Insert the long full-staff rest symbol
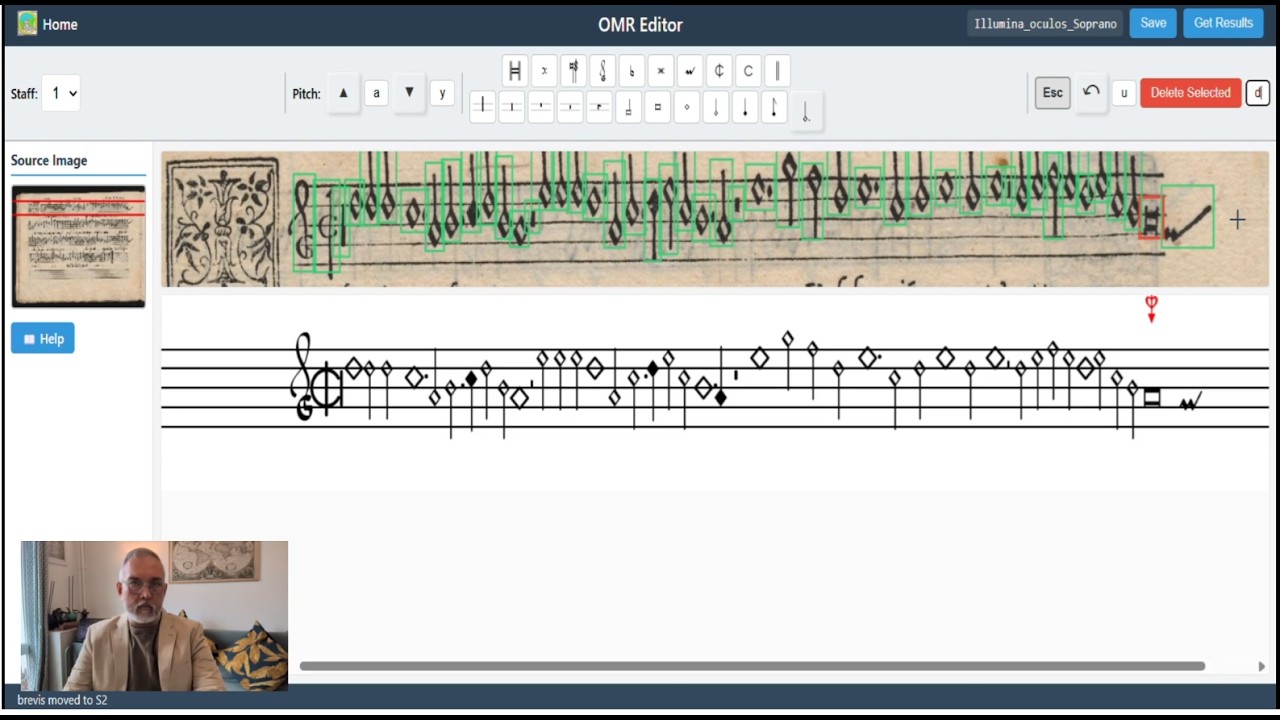Screen dimensions: 1280x720 click(482, 107)
